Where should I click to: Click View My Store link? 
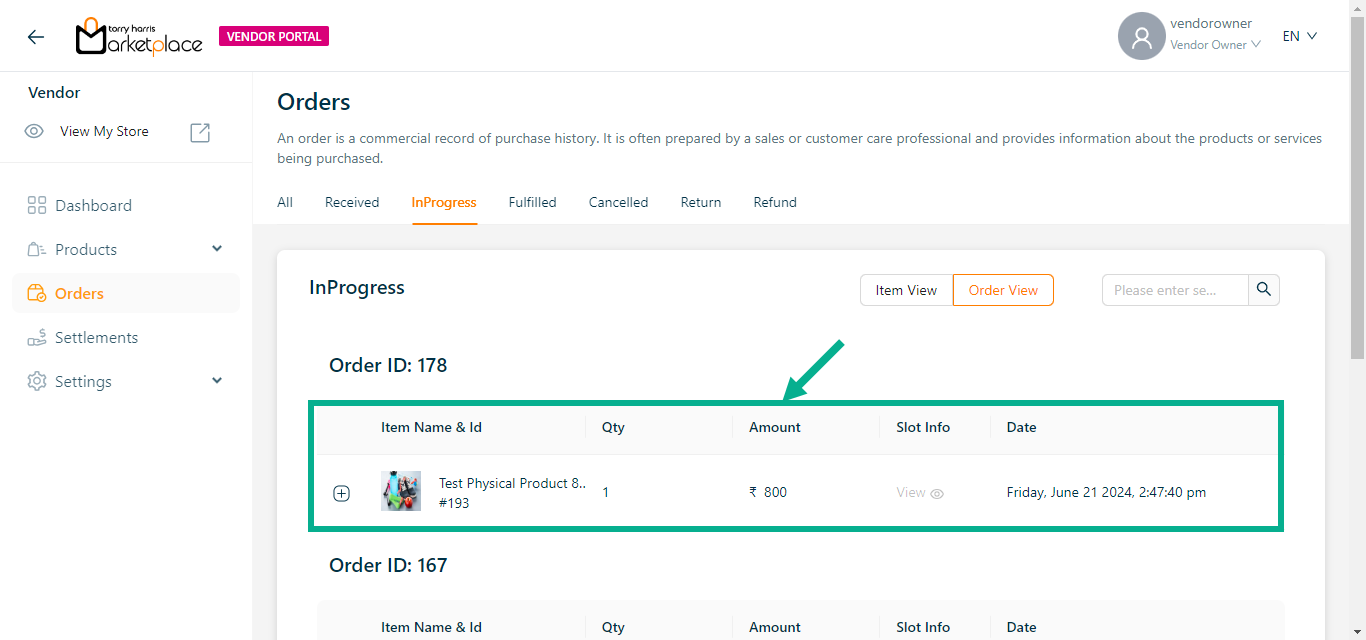[104, 132]
